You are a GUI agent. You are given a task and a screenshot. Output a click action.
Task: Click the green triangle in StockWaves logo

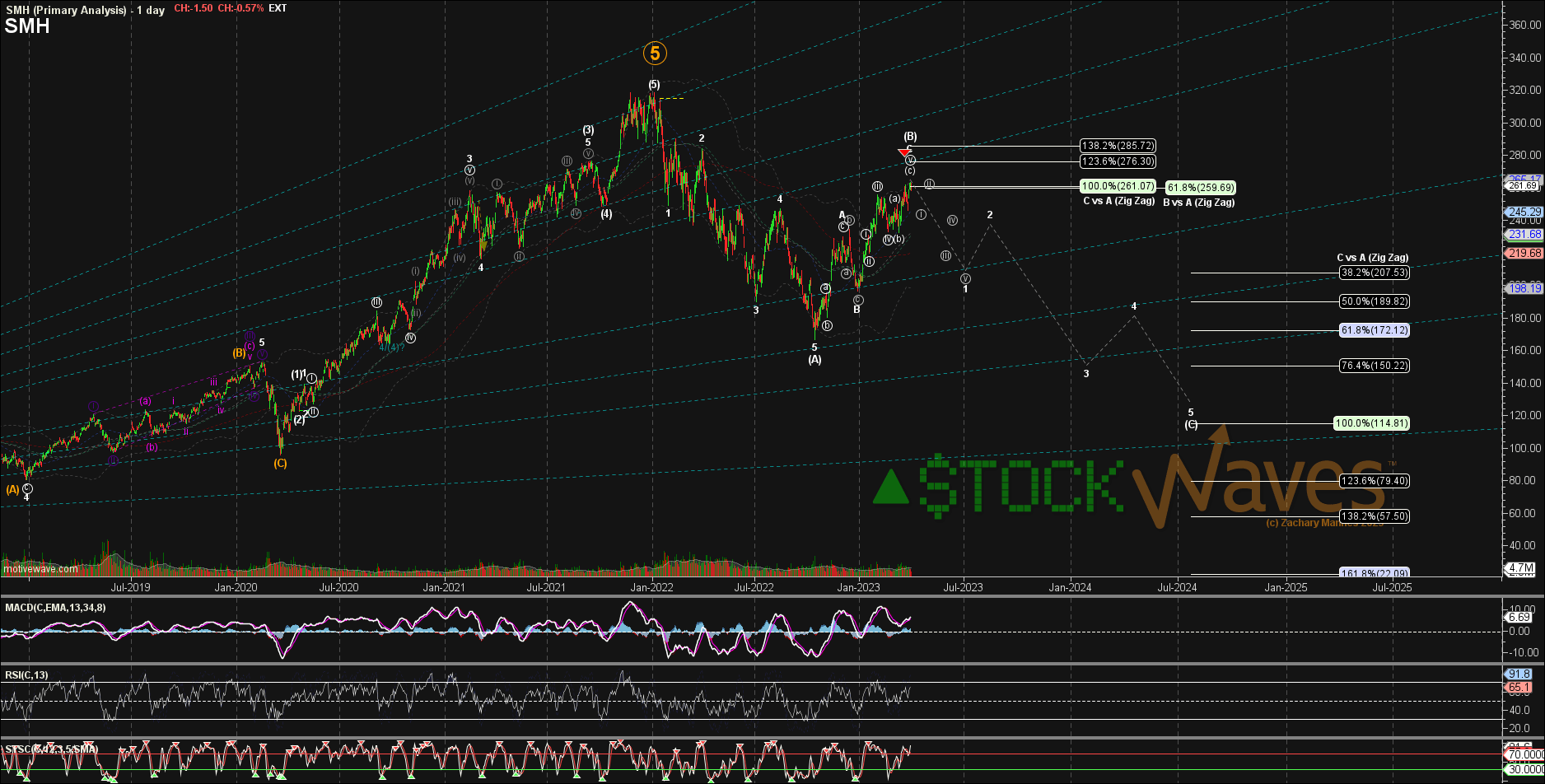point(891,487)
